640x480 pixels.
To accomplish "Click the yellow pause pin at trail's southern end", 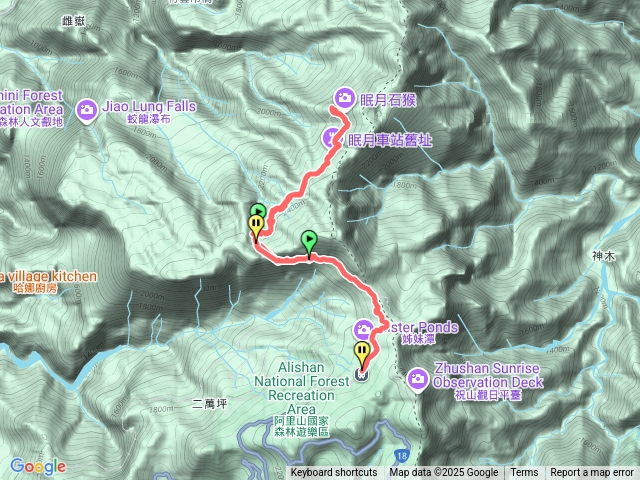I will click(x=362, y=355).
